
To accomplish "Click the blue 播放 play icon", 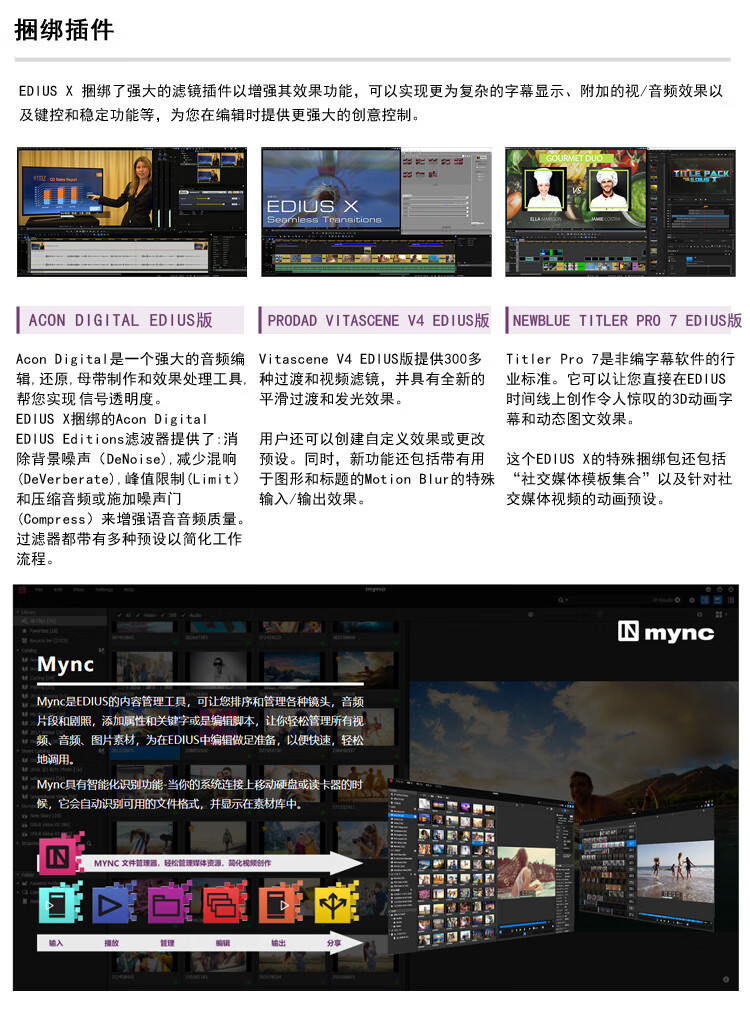I will tap(113, 903).
